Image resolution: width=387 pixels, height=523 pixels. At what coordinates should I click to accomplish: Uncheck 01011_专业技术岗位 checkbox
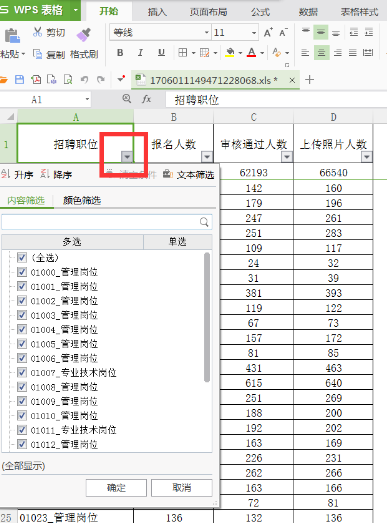(x=22, y=430)
